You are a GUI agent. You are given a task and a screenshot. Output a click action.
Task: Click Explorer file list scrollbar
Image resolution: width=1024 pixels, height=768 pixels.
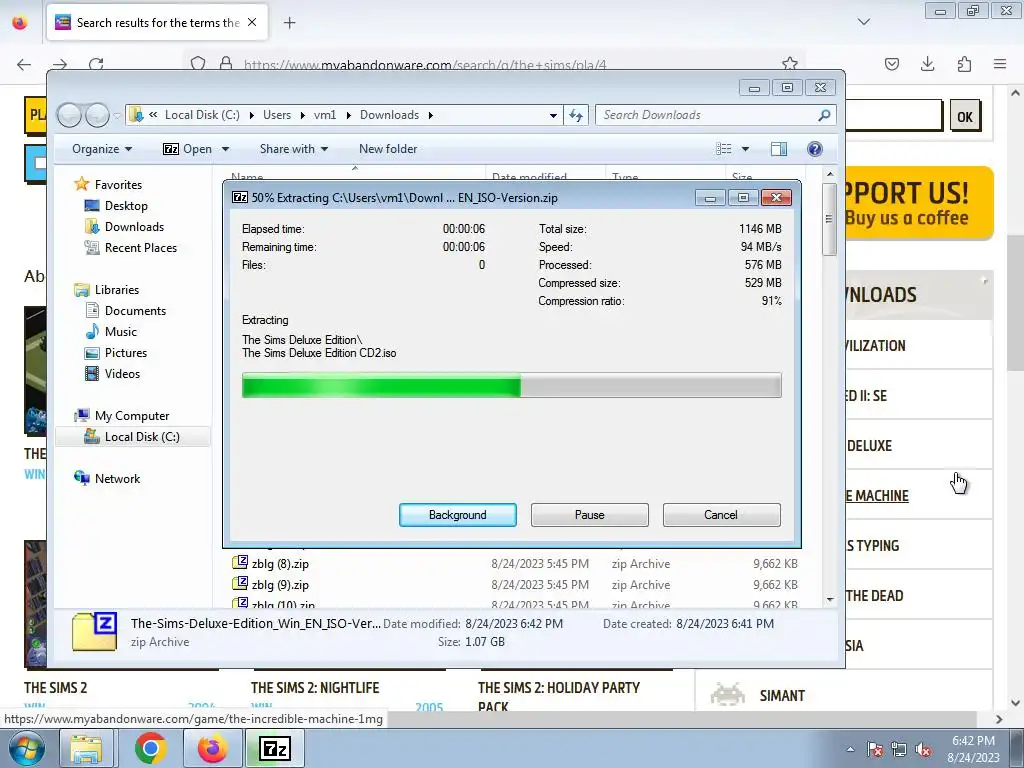point(829,219)
